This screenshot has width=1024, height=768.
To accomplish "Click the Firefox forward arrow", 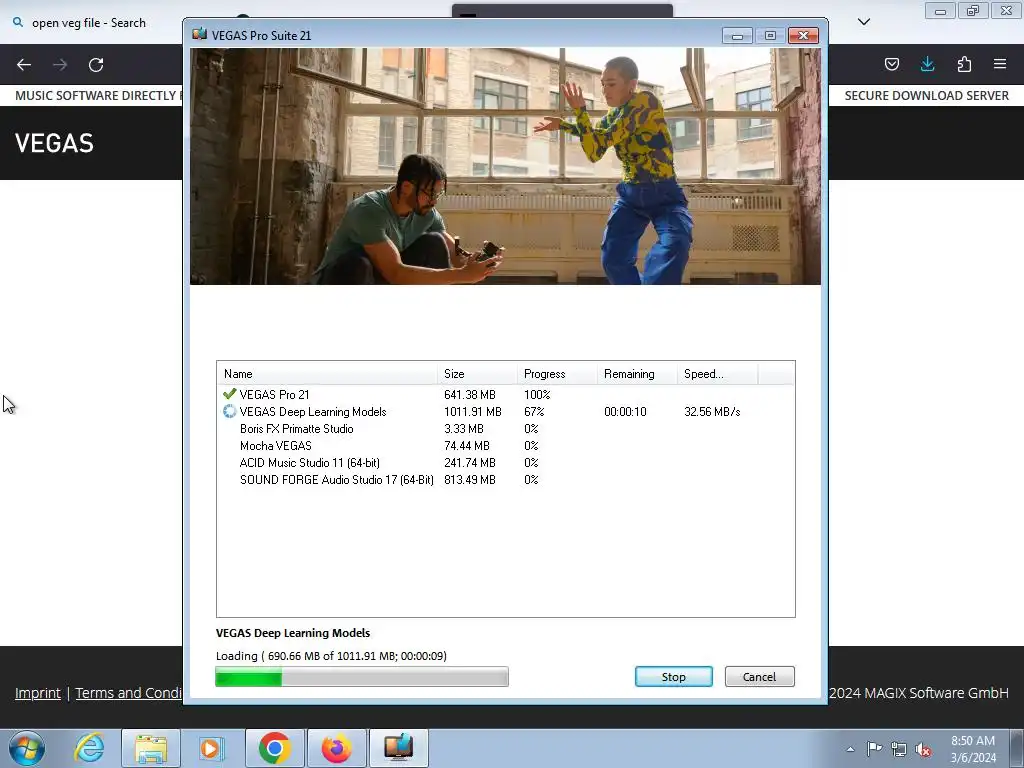I will [60, 65].
